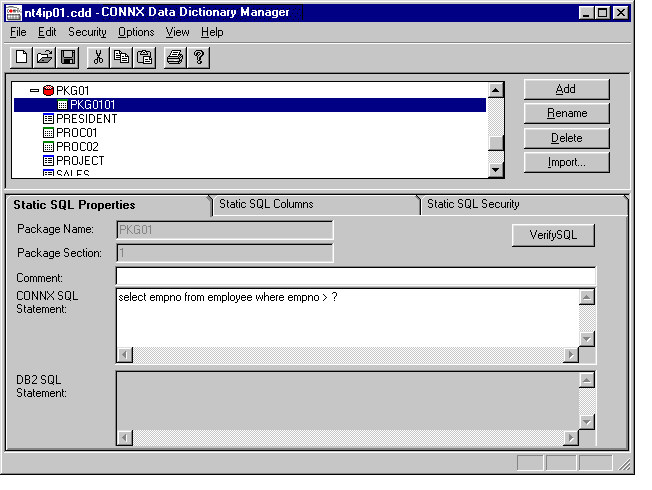Click the Package Name field

[225, 230]
